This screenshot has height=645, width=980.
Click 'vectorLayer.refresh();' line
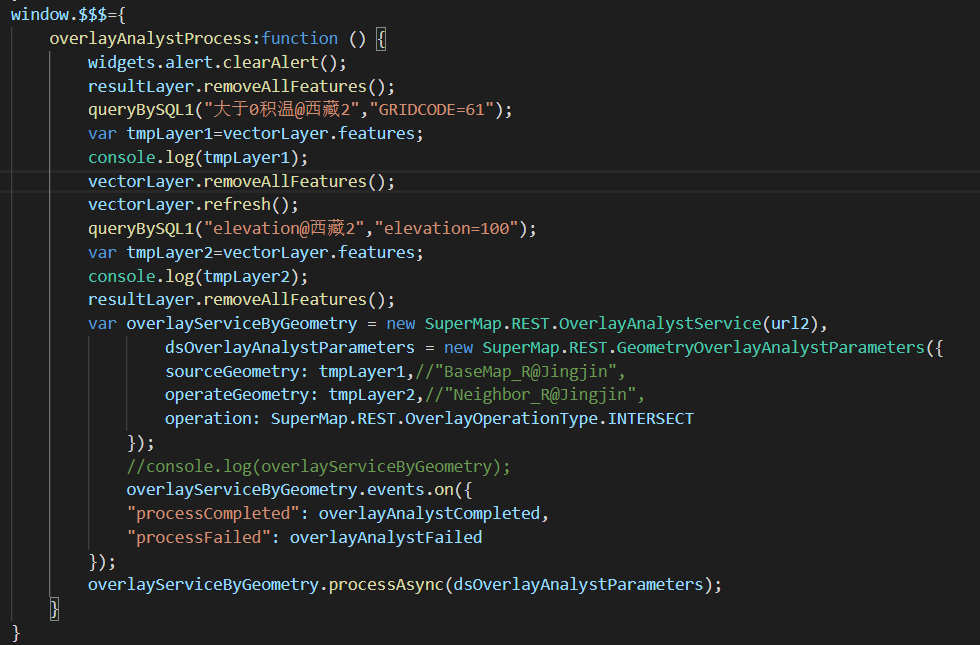(193, 205)
